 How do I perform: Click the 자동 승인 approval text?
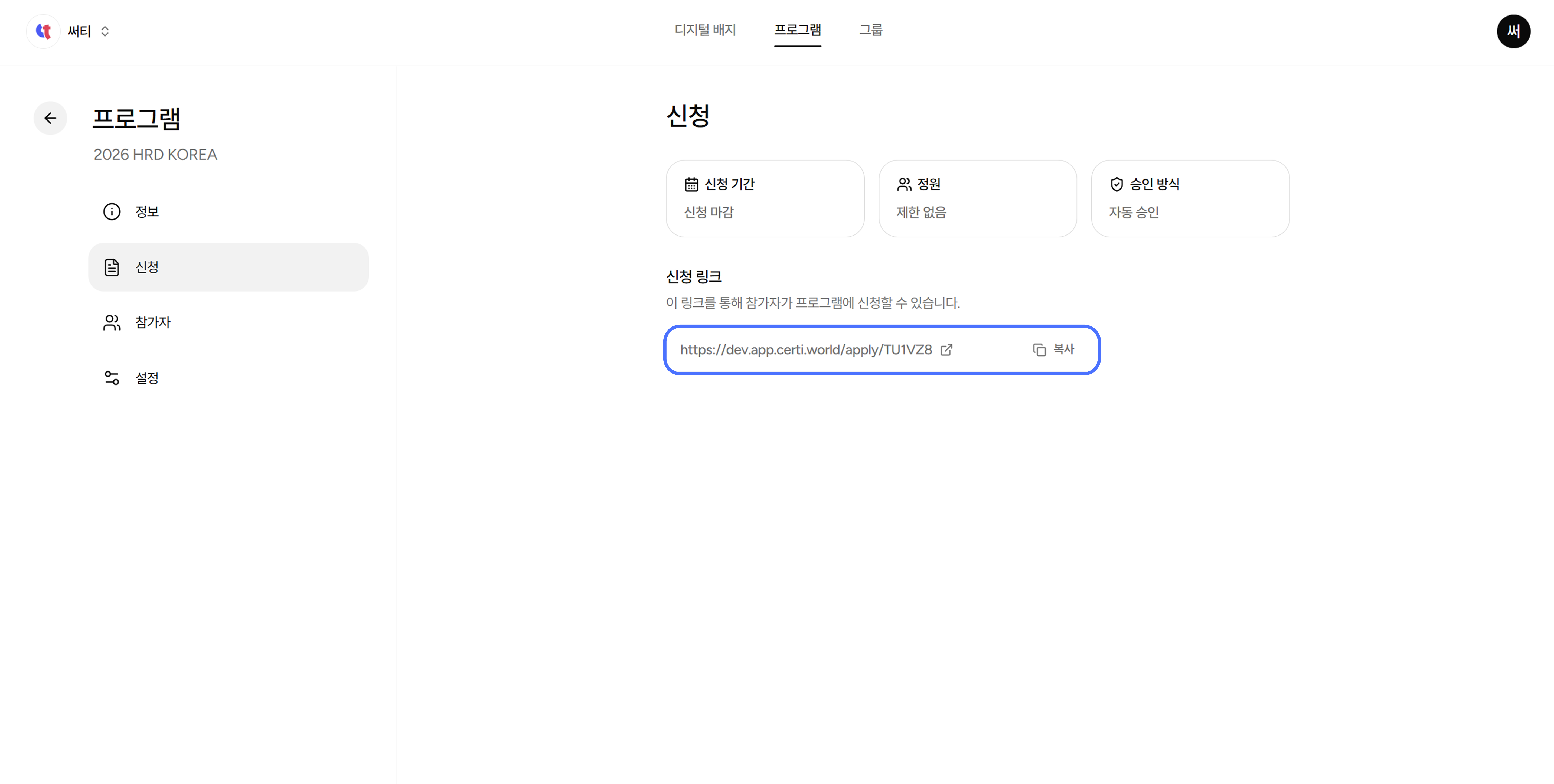tap(1134, 212)
